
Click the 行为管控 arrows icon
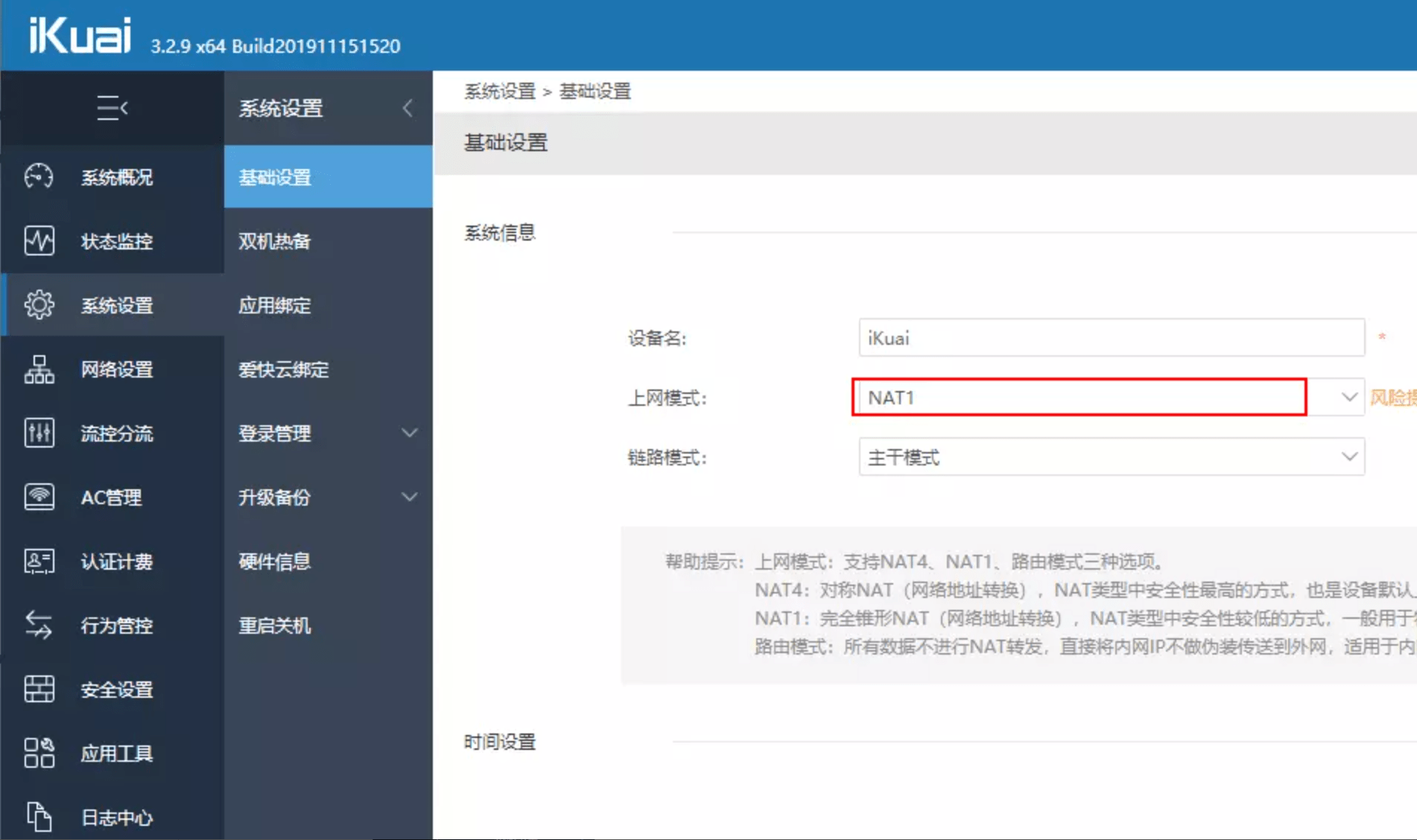point(39,626)
